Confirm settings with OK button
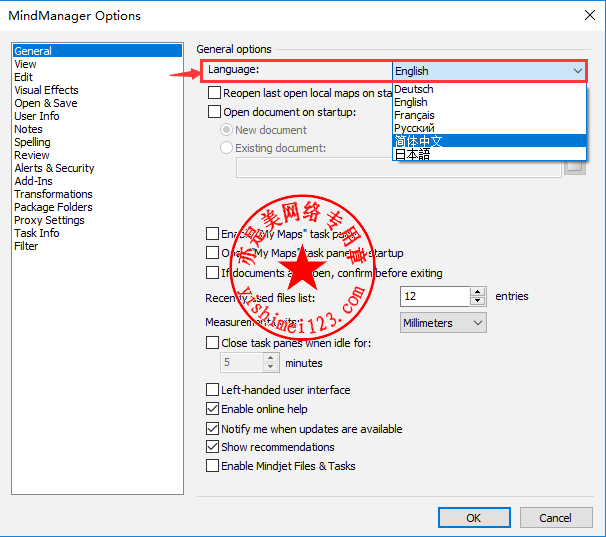The image size is (606, 537). (474, 518)
